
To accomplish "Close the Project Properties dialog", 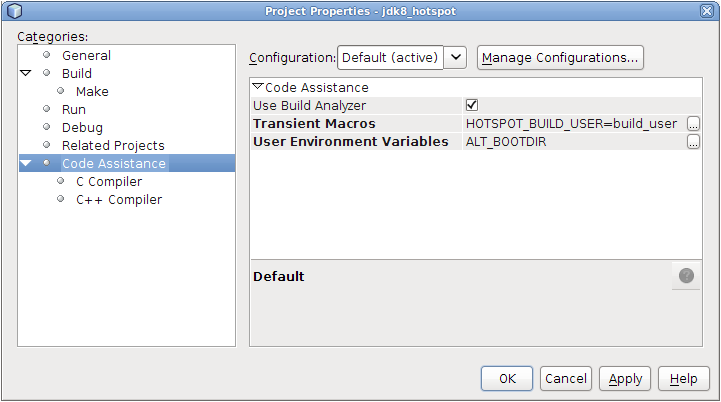I will coord(706,11).
